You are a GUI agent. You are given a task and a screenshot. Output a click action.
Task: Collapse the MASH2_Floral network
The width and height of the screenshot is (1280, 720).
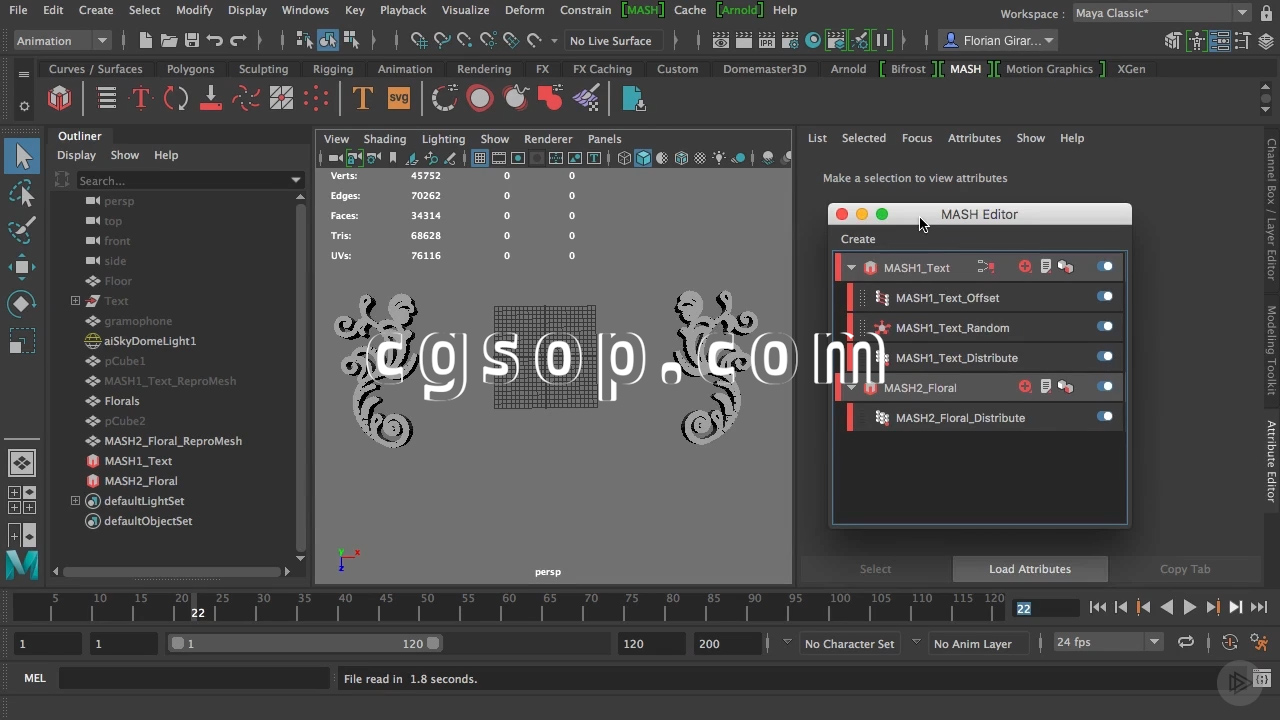851,388
